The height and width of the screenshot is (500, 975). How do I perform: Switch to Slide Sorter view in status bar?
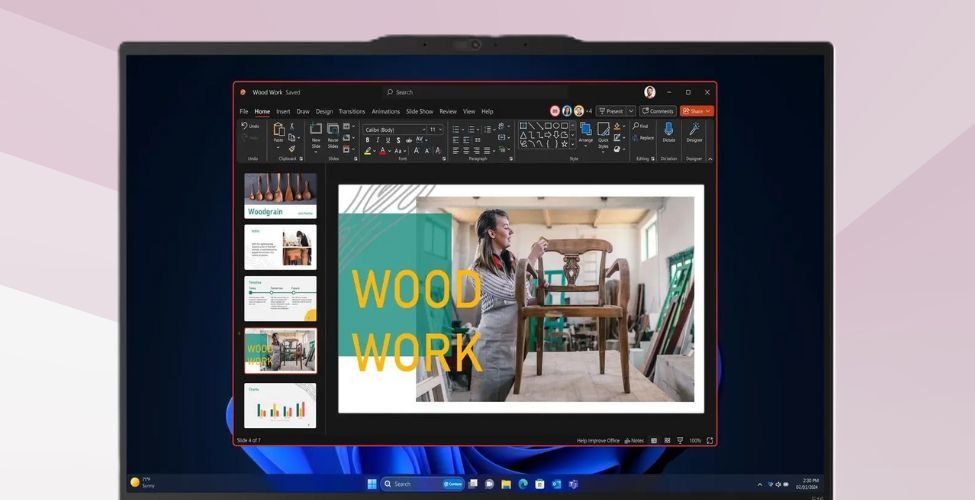pyautogui.click(x=667, y=441)
